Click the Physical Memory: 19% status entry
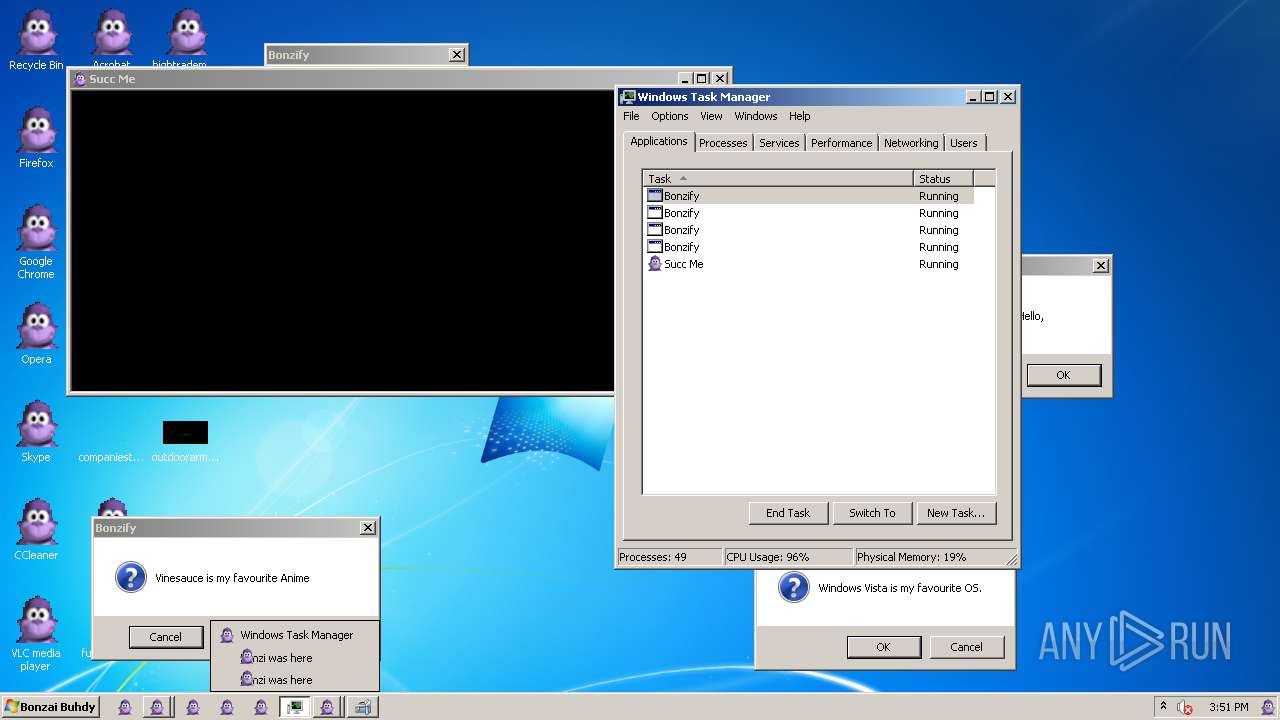This screenshot has width=1280, height=720. coord(929,557)
